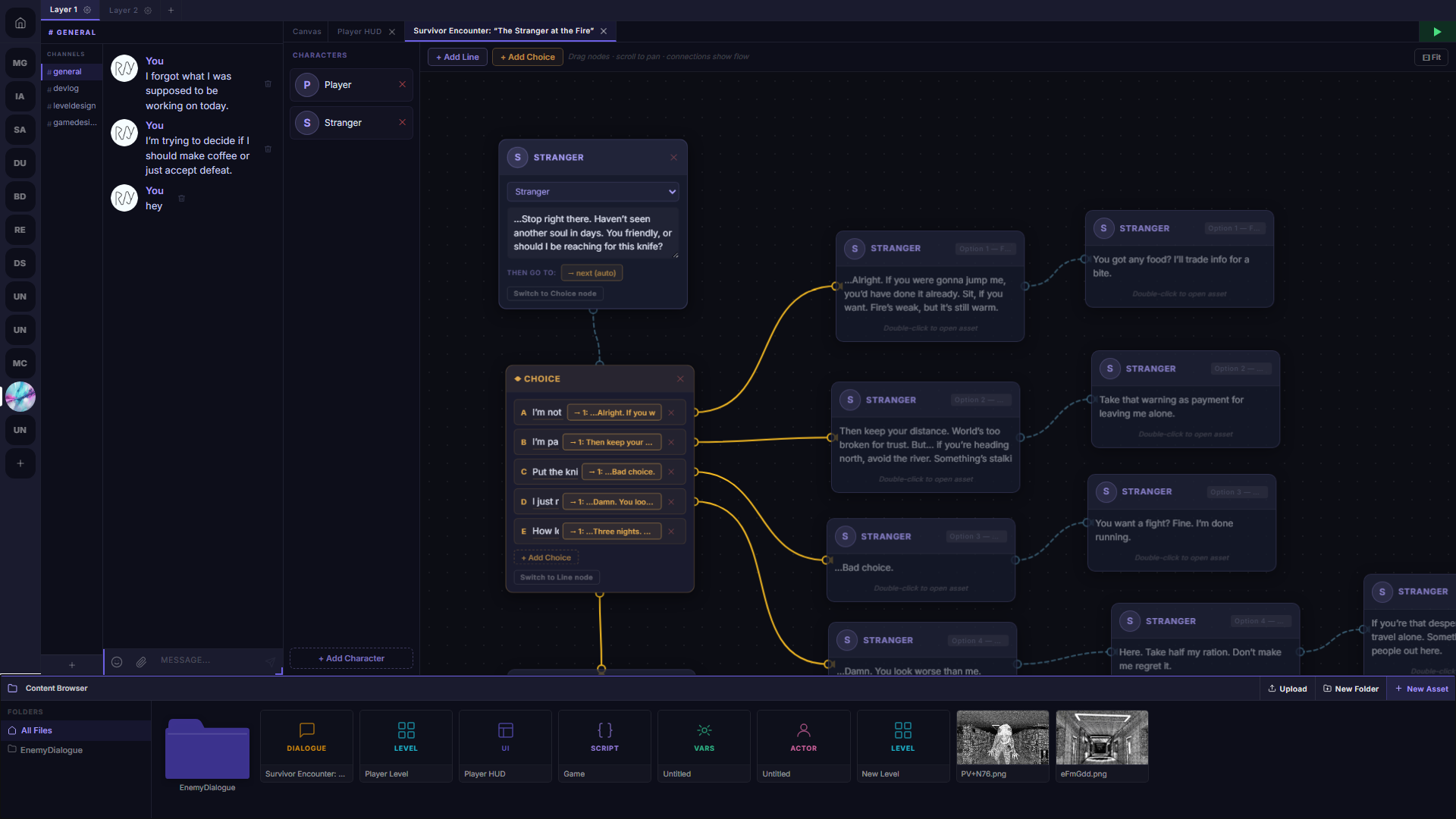Add a choice inside Choice node
The height and width of the screenshot is (819, 1456).
click(x=546, y=557)
